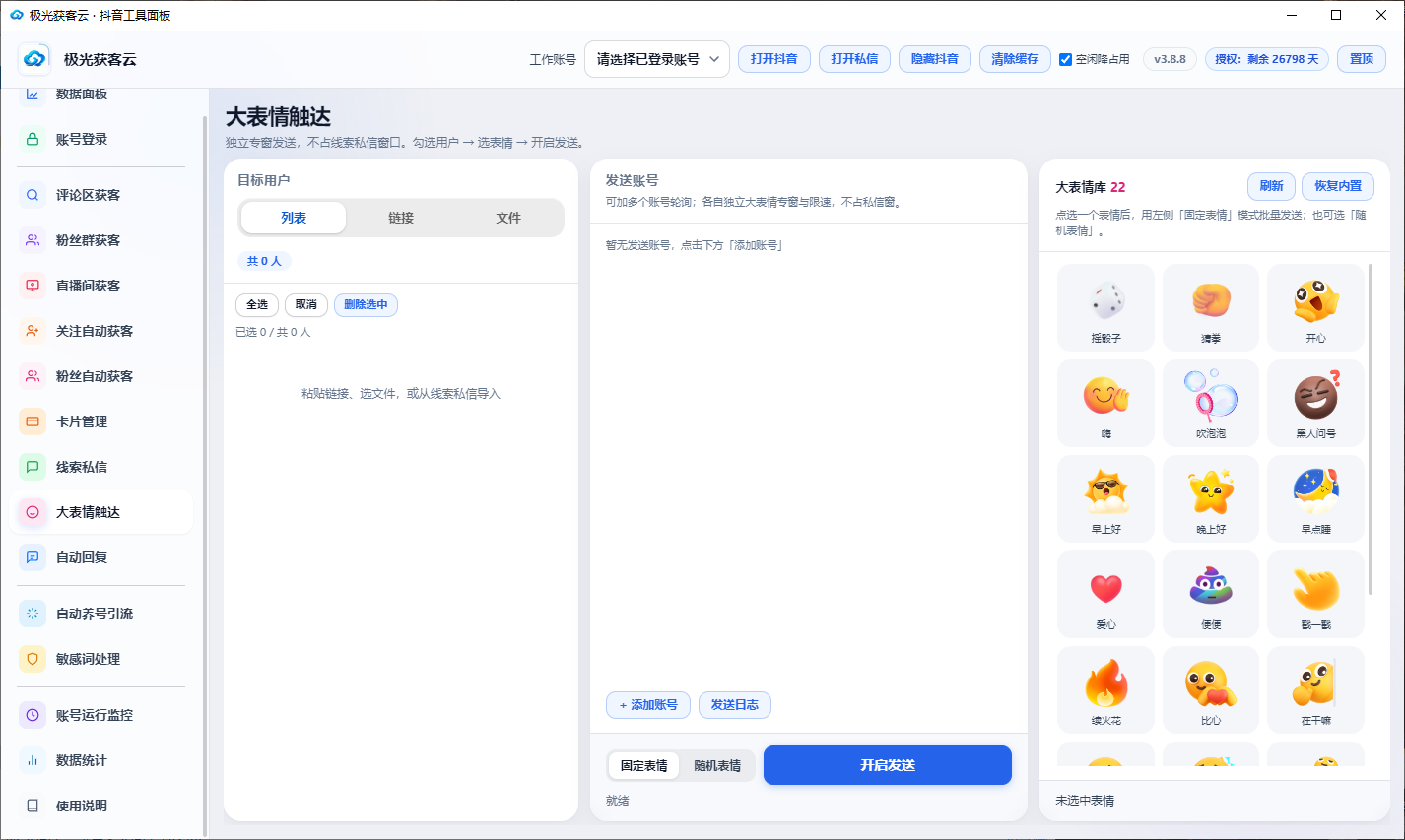Click the 打开私信 button
The image size is (1405, 840).
pyautogui.click(x=854, y=59)
